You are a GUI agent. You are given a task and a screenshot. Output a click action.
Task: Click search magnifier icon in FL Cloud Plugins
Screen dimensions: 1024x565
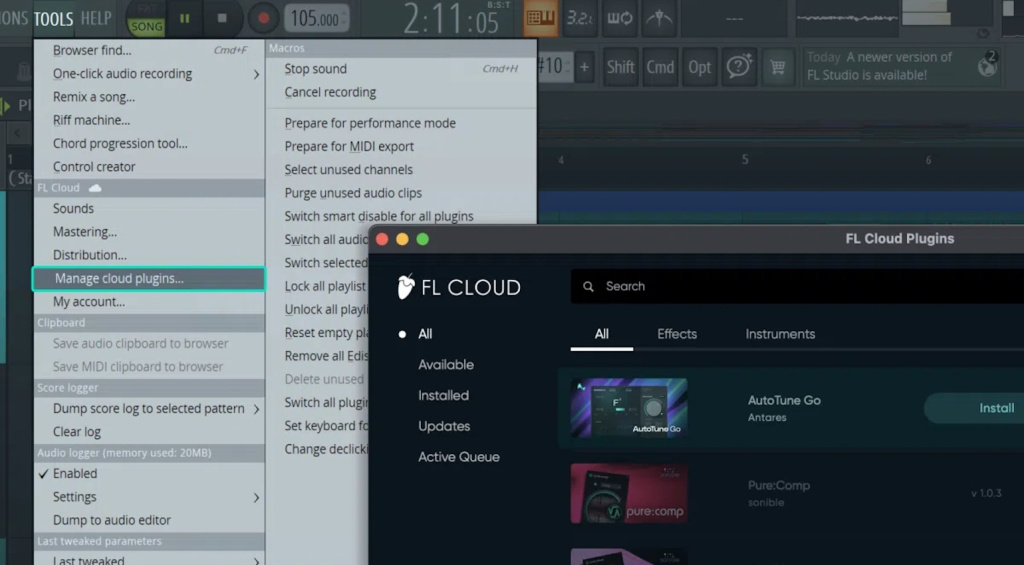(x=588, y=287)
